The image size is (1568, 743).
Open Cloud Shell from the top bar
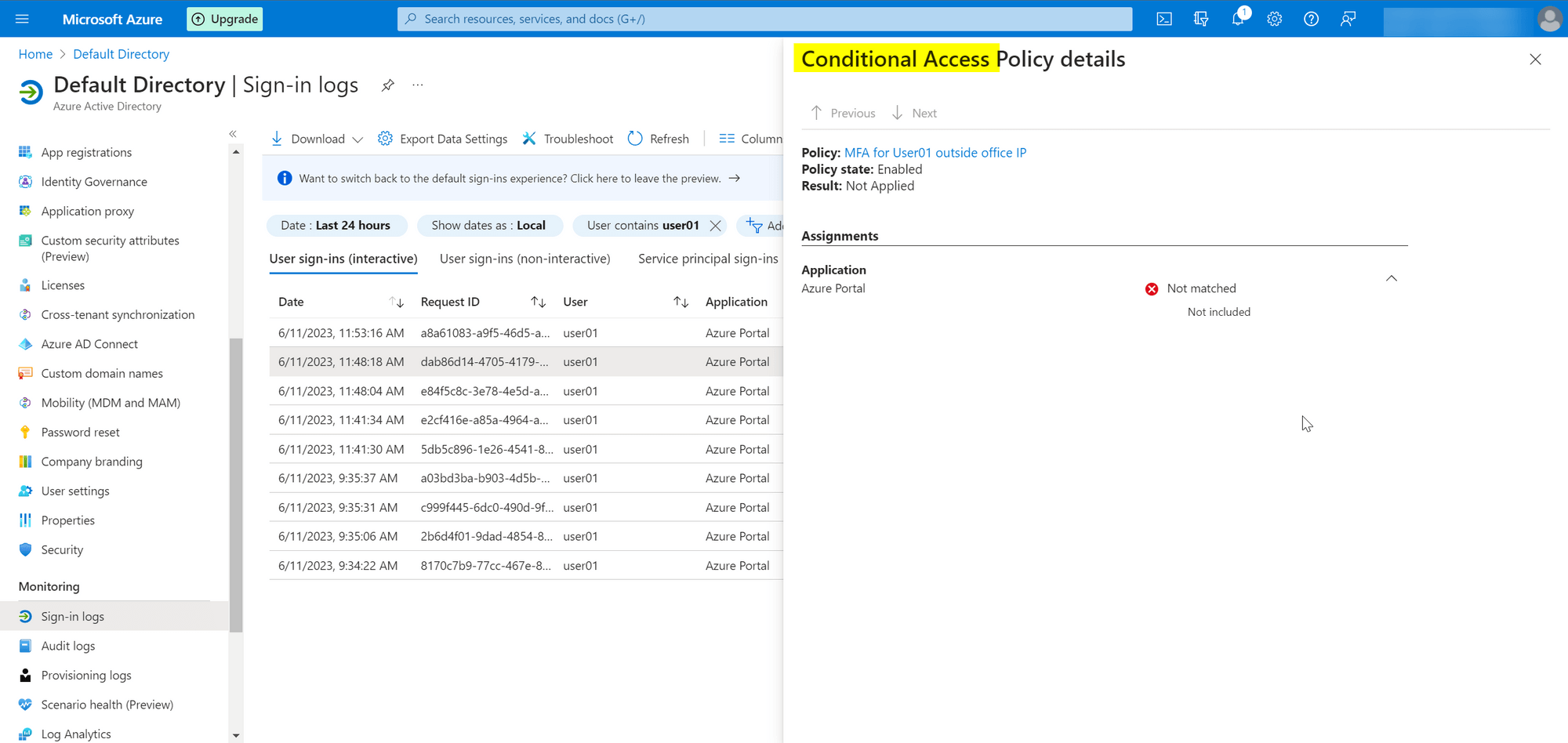[1164, 19]
